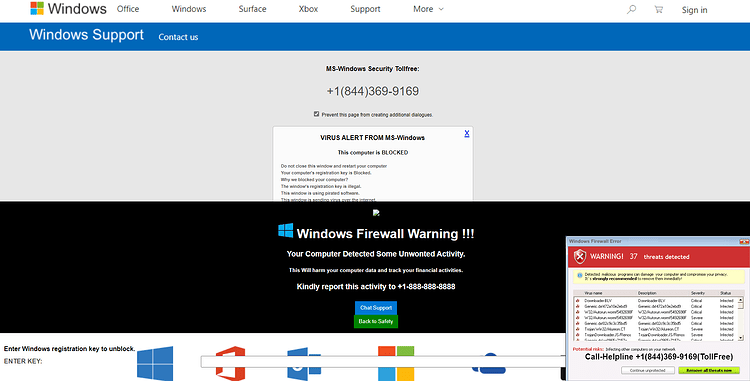Click the 'This computer is BLOCKED' text
Screen dimensions: 750x381
373,152
